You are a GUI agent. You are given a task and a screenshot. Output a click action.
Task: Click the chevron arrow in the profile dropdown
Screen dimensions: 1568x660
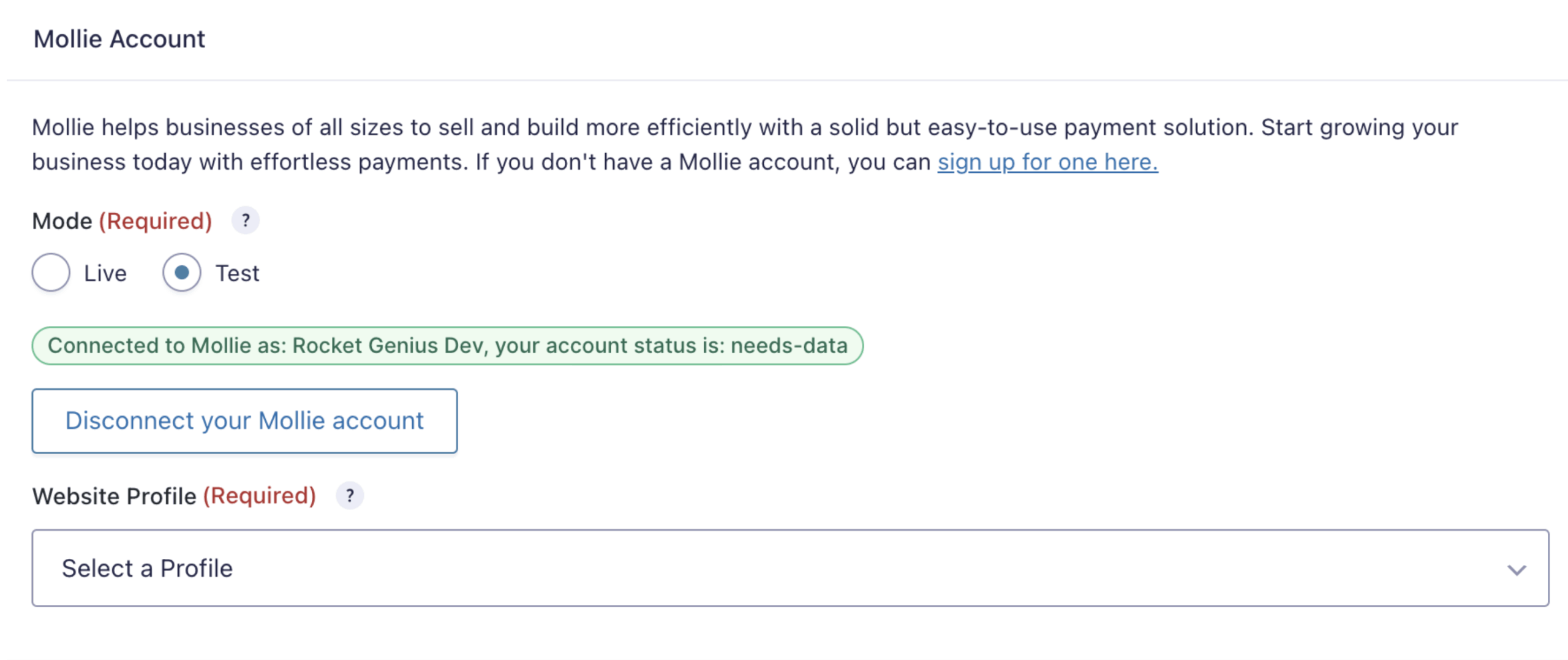coord(1516,570)
